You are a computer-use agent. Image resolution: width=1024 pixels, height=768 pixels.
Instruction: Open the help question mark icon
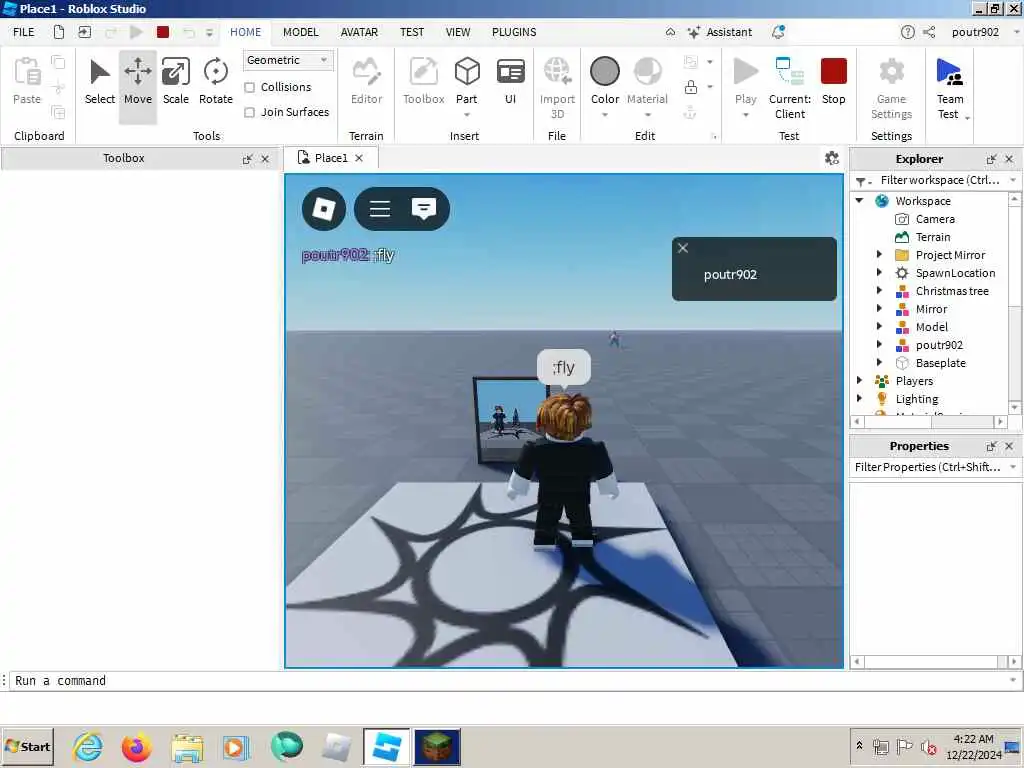click(907, 32)
